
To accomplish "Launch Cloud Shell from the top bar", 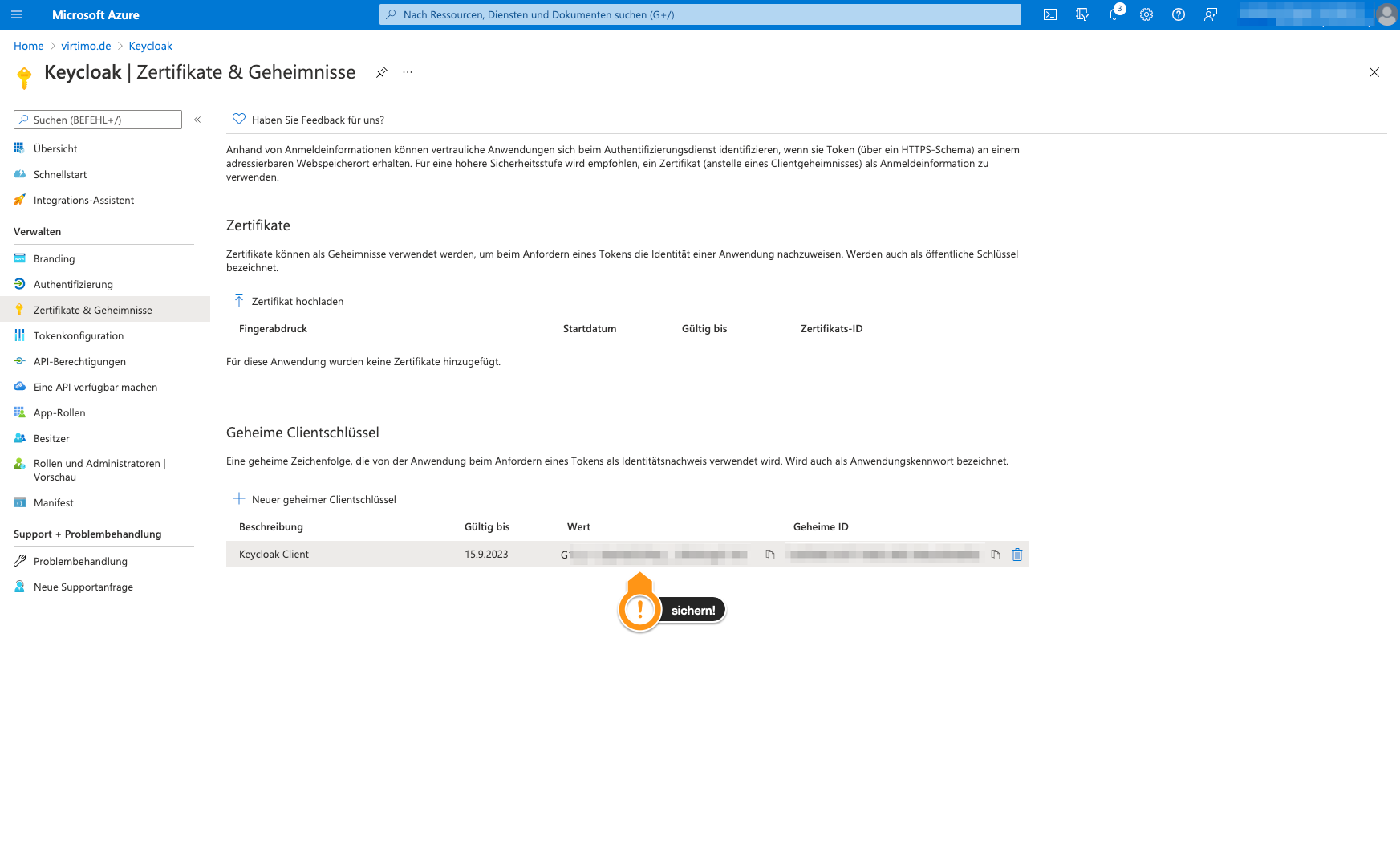I will click(1049, 14).
